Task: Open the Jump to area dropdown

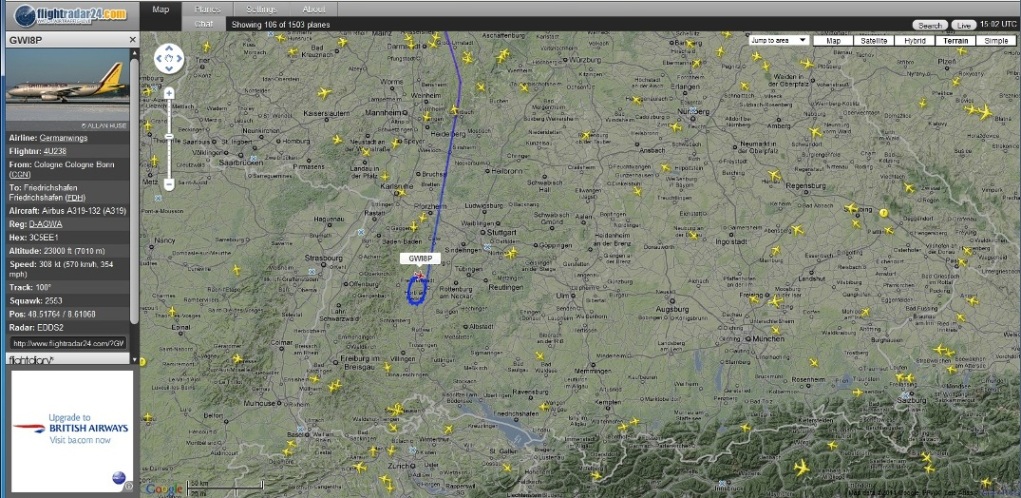Action: coord(779,40)
